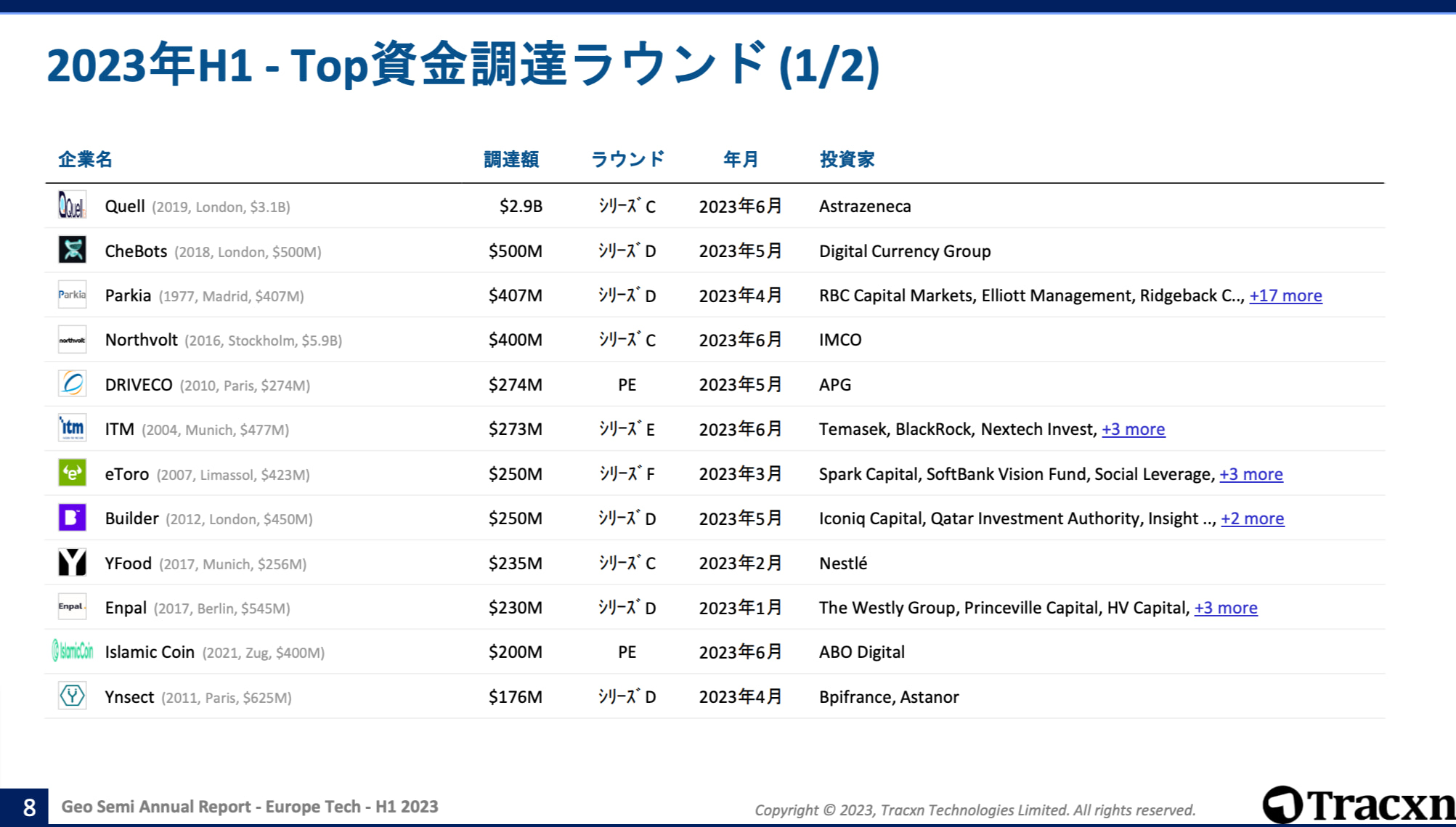The image size is (1456, 827).
Task: Click the ITM logo icon
Action: (x=72, y=428)
